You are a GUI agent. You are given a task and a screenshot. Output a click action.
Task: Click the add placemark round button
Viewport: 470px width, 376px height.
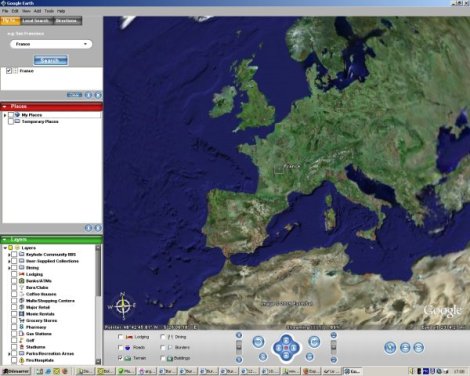click(390, 348)
